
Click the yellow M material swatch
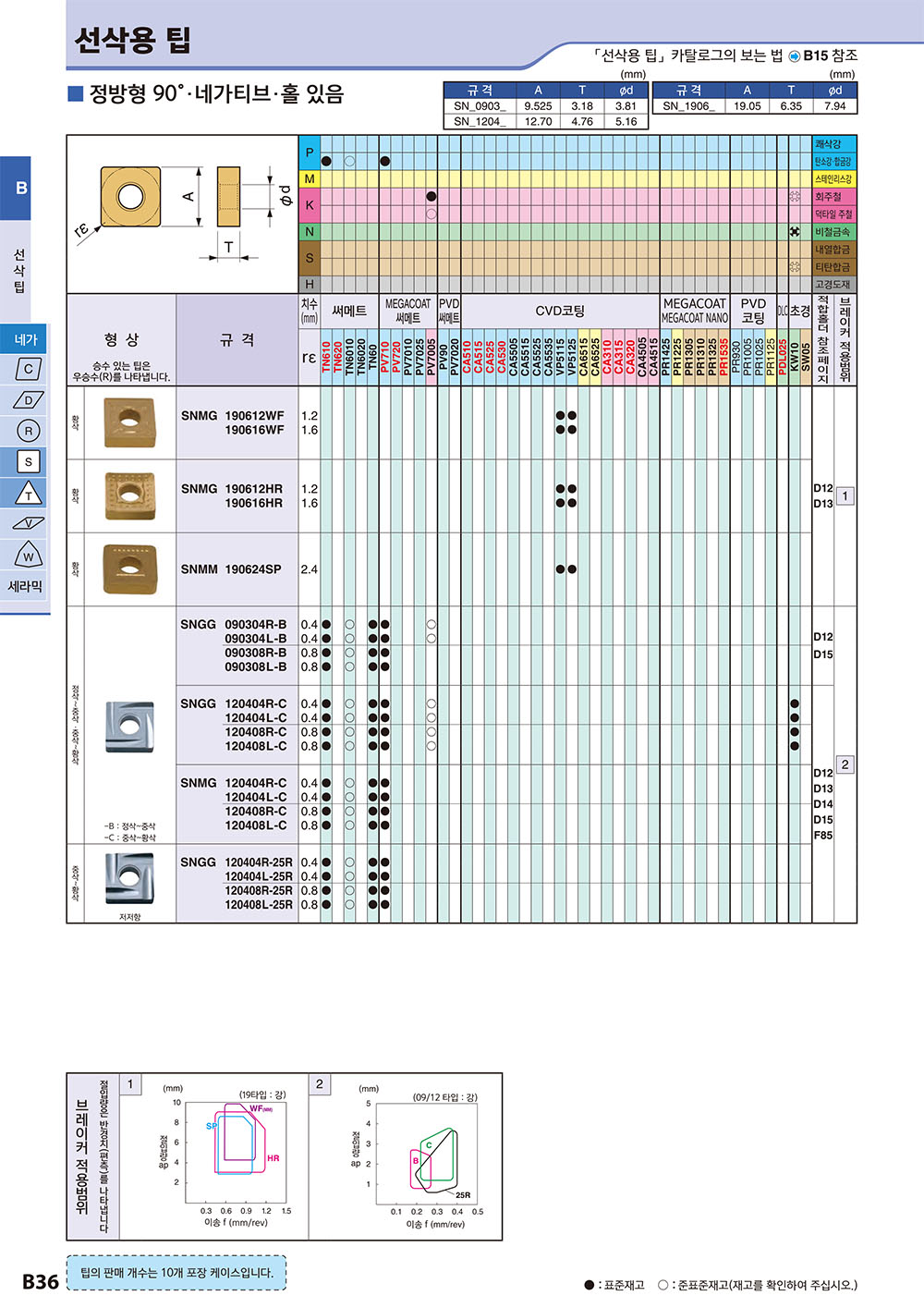click(309, 179)
